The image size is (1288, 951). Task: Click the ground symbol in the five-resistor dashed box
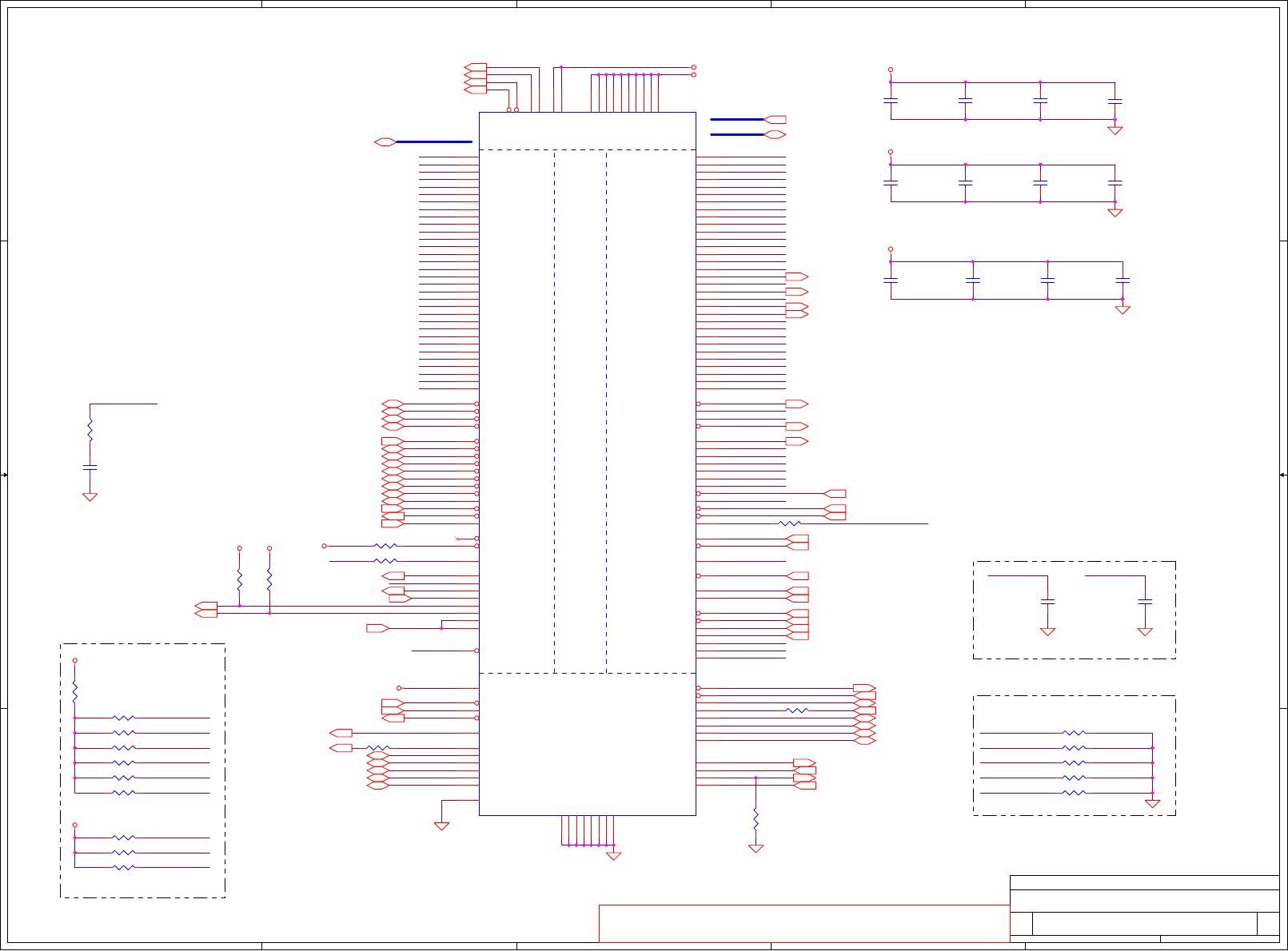tap(1152, 804)
